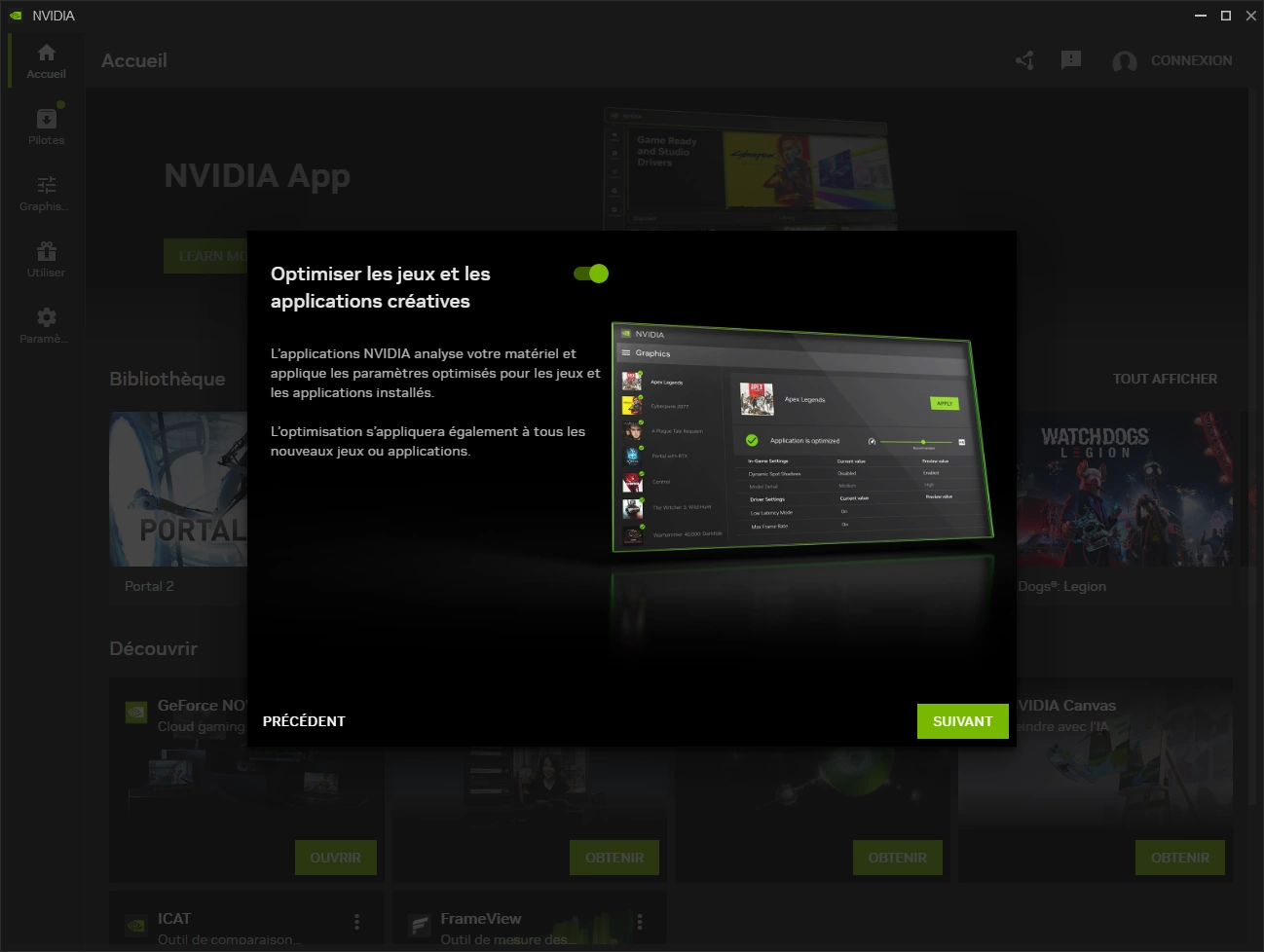Go back with PRÉCÉDENT
Viewport: 1264px width, 952px height.
[x=304, y=721]
